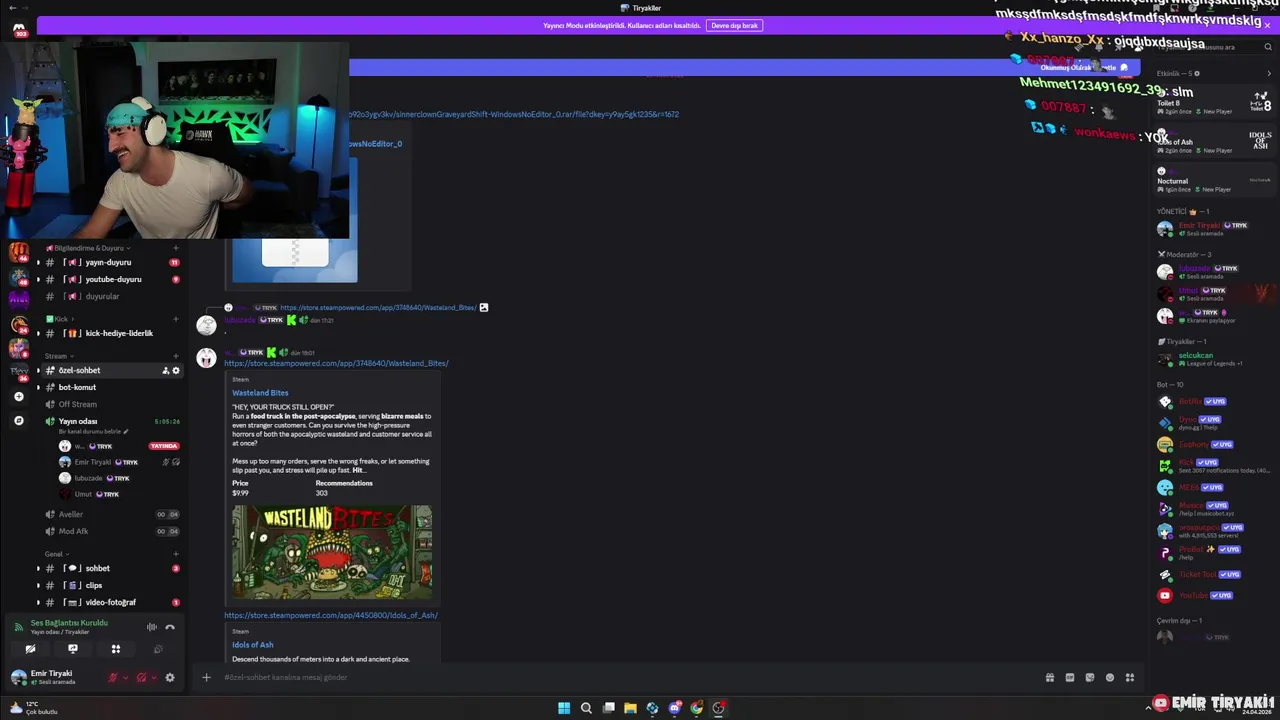Image resolution: width=1280 pixels, height=720 pixels.
Task: Add channel to Bilgilendirme & Duyuru category
Action: pyautogui.click(x=176, y=248)
